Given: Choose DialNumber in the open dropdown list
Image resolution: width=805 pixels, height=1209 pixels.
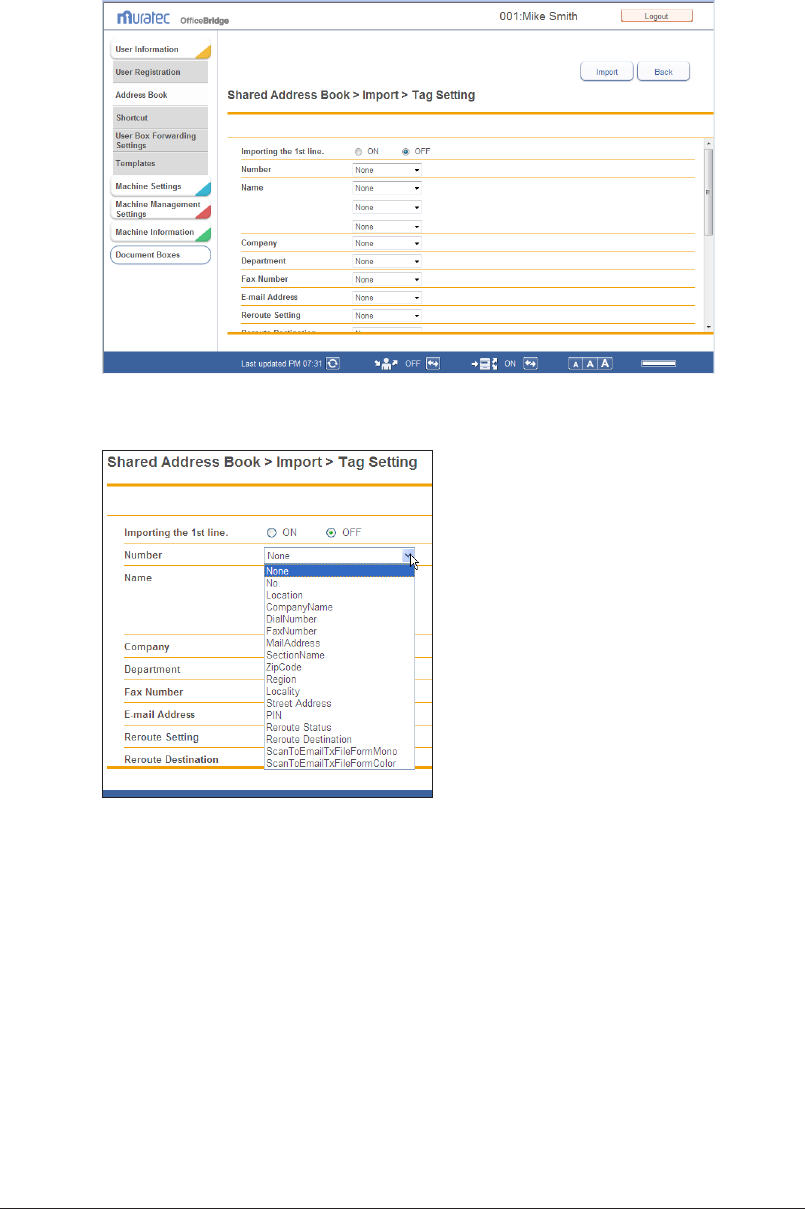Looking at the screenshot, I should pyautogui.click(x=339, y=619).
